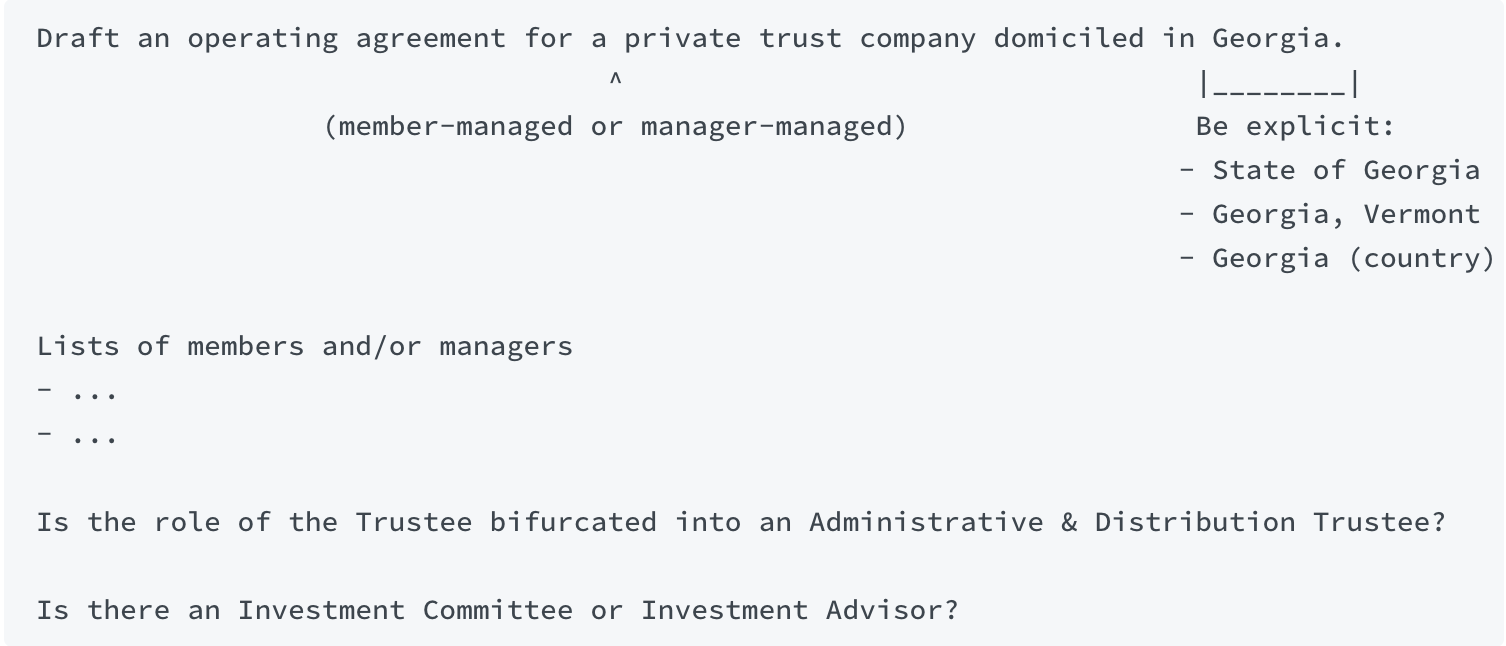Click the bracket underline beneath Georgia
This screenshot has height=646, width=1506.
point(1278,88)
